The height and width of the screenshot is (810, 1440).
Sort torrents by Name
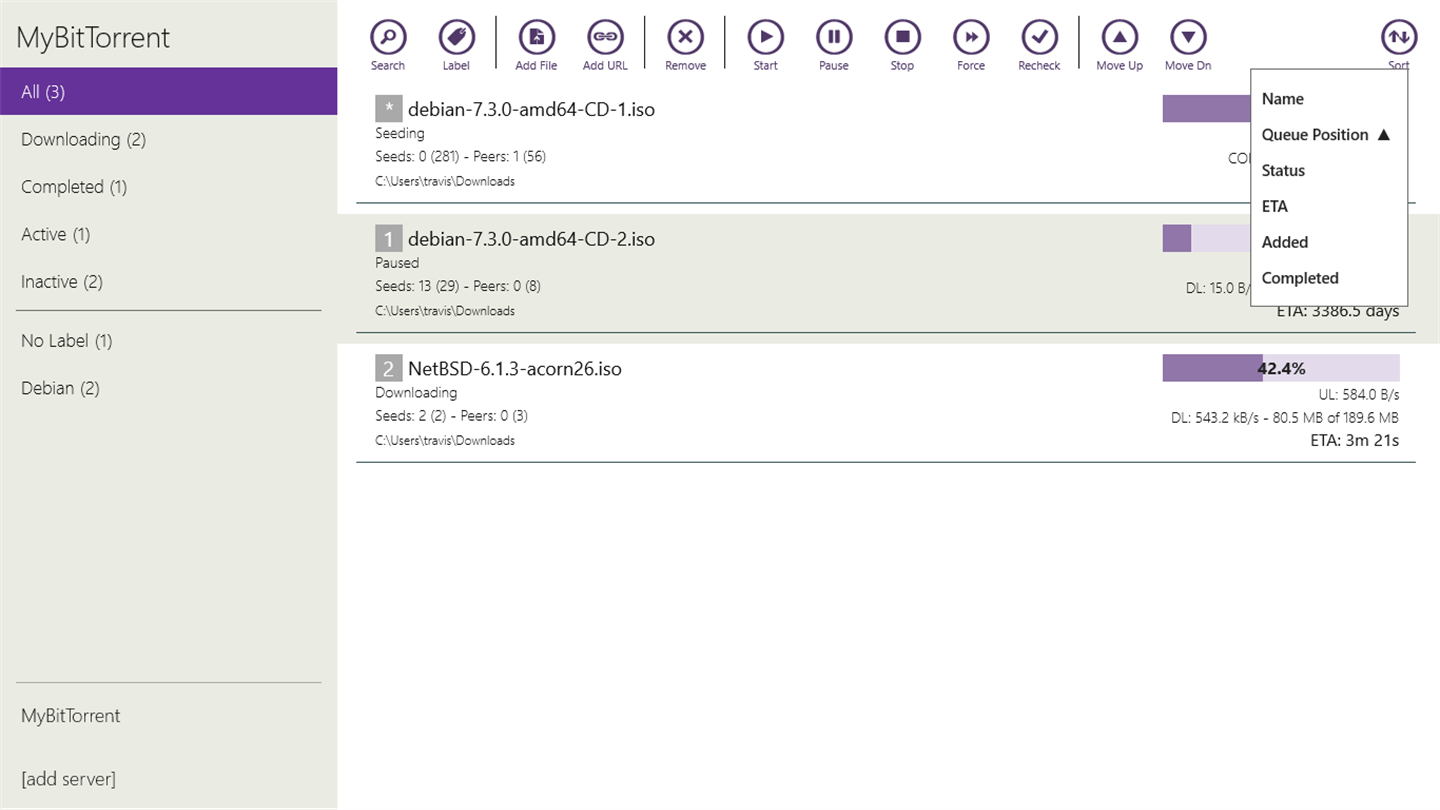1329,99
